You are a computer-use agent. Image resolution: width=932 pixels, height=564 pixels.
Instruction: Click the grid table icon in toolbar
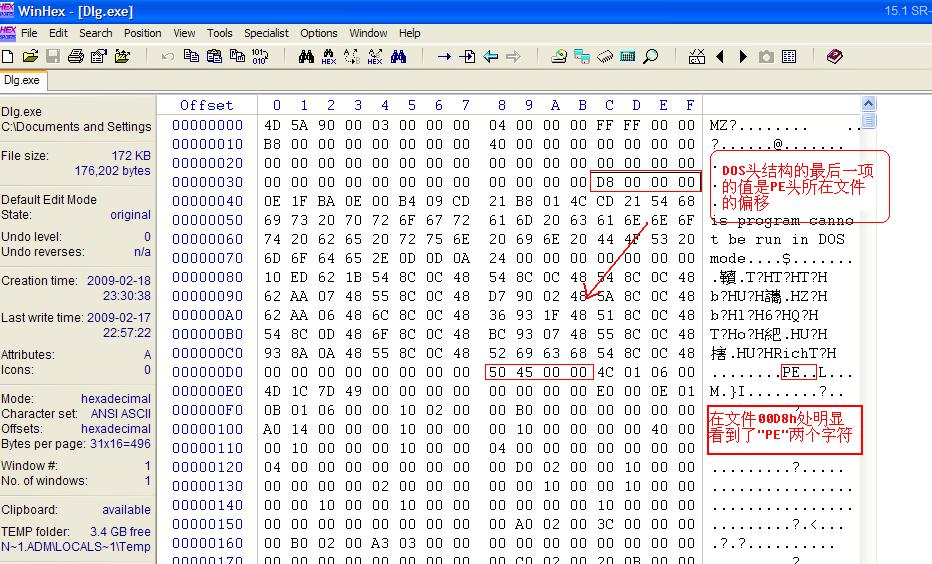[789, 56]
